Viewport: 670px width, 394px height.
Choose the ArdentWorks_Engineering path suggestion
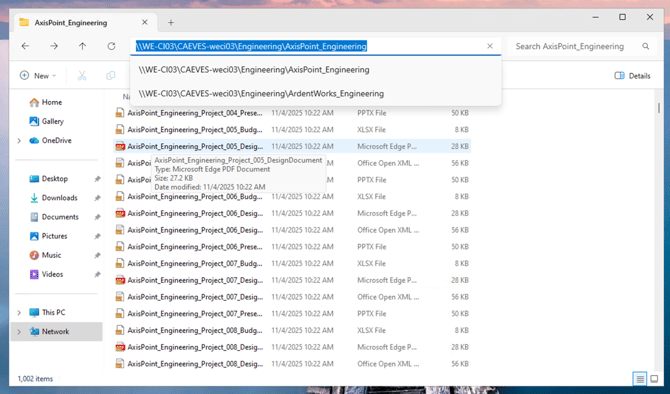click(315, 94)
